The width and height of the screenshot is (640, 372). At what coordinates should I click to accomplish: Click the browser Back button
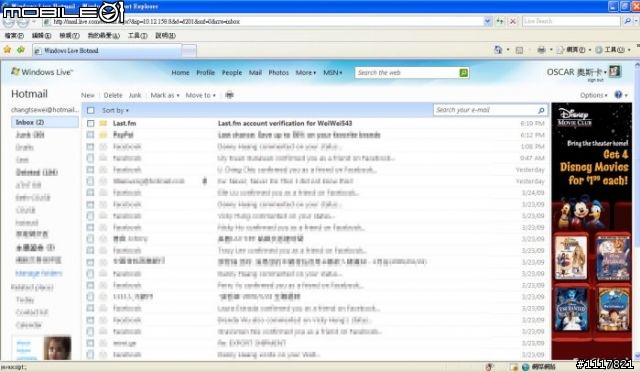[8, 21]
